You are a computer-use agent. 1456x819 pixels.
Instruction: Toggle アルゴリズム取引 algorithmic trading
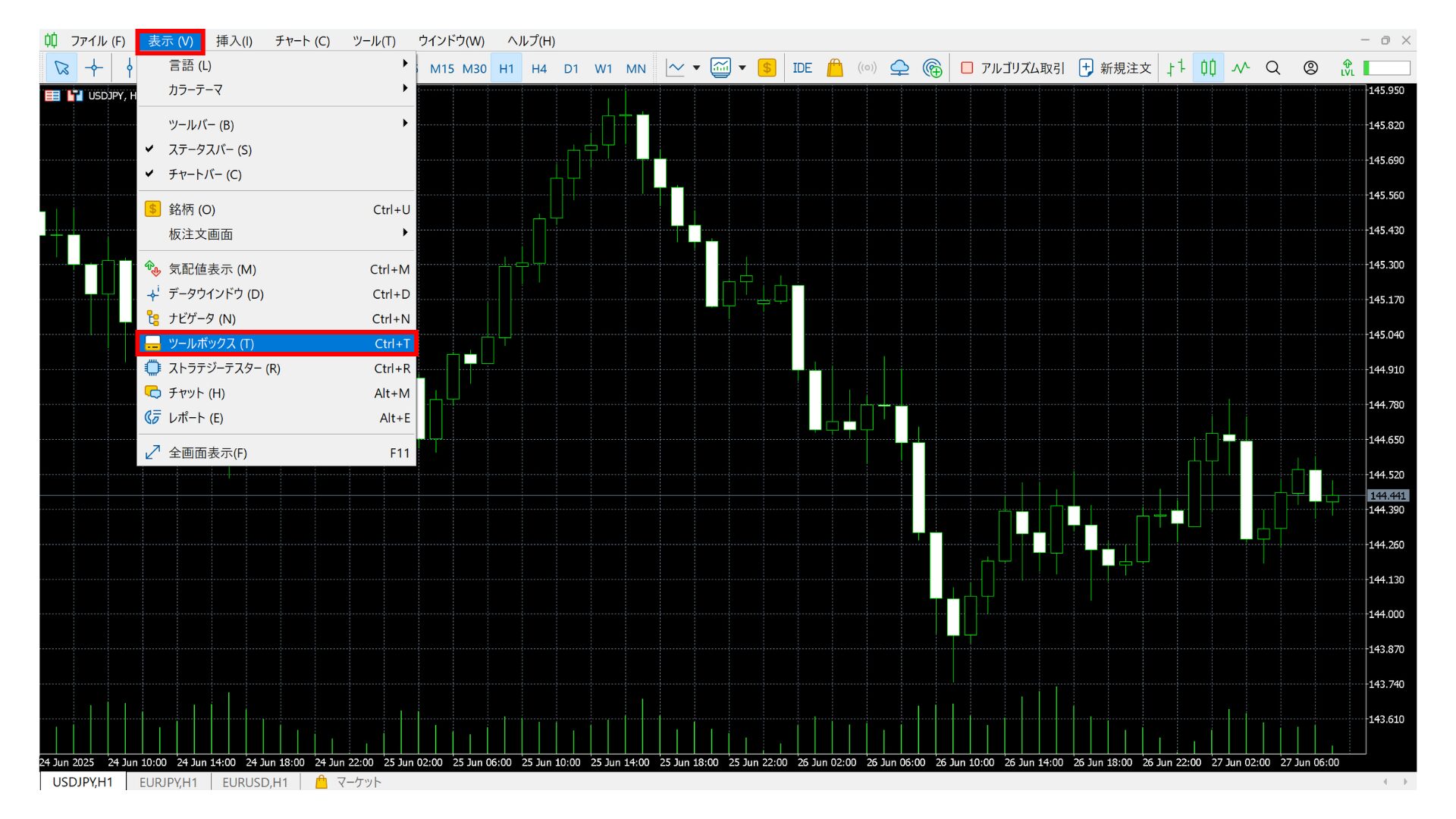click(x=1012, y=68)
